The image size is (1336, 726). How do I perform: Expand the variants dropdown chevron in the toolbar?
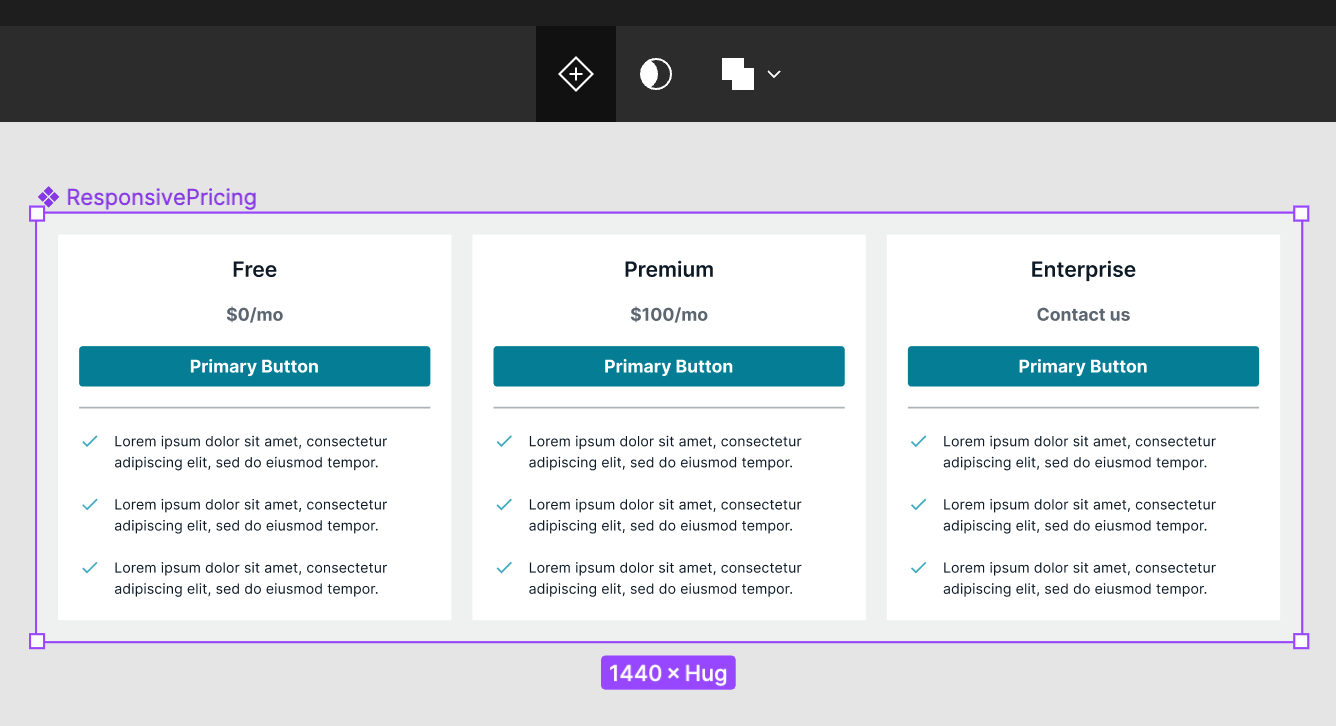(774, 74)
